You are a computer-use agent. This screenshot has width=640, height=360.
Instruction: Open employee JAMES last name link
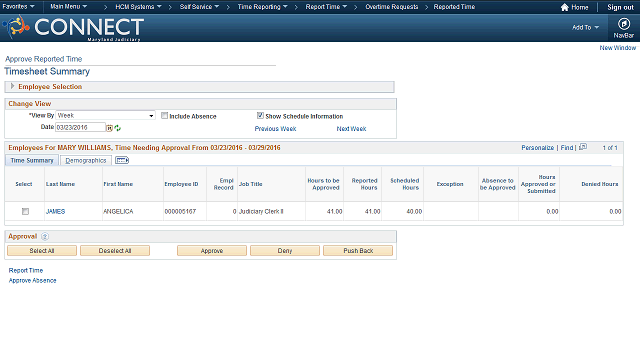coord(56,211)
